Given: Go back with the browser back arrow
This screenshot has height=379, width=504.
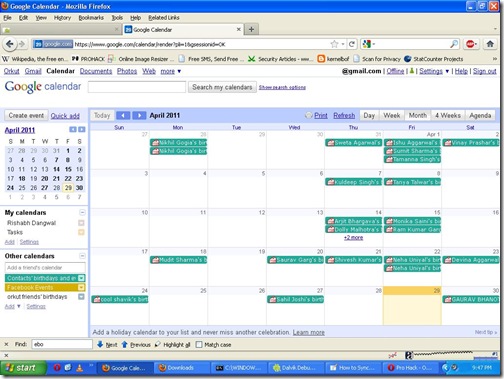Looking at the screenshot, I should click(x=10, y=44).
